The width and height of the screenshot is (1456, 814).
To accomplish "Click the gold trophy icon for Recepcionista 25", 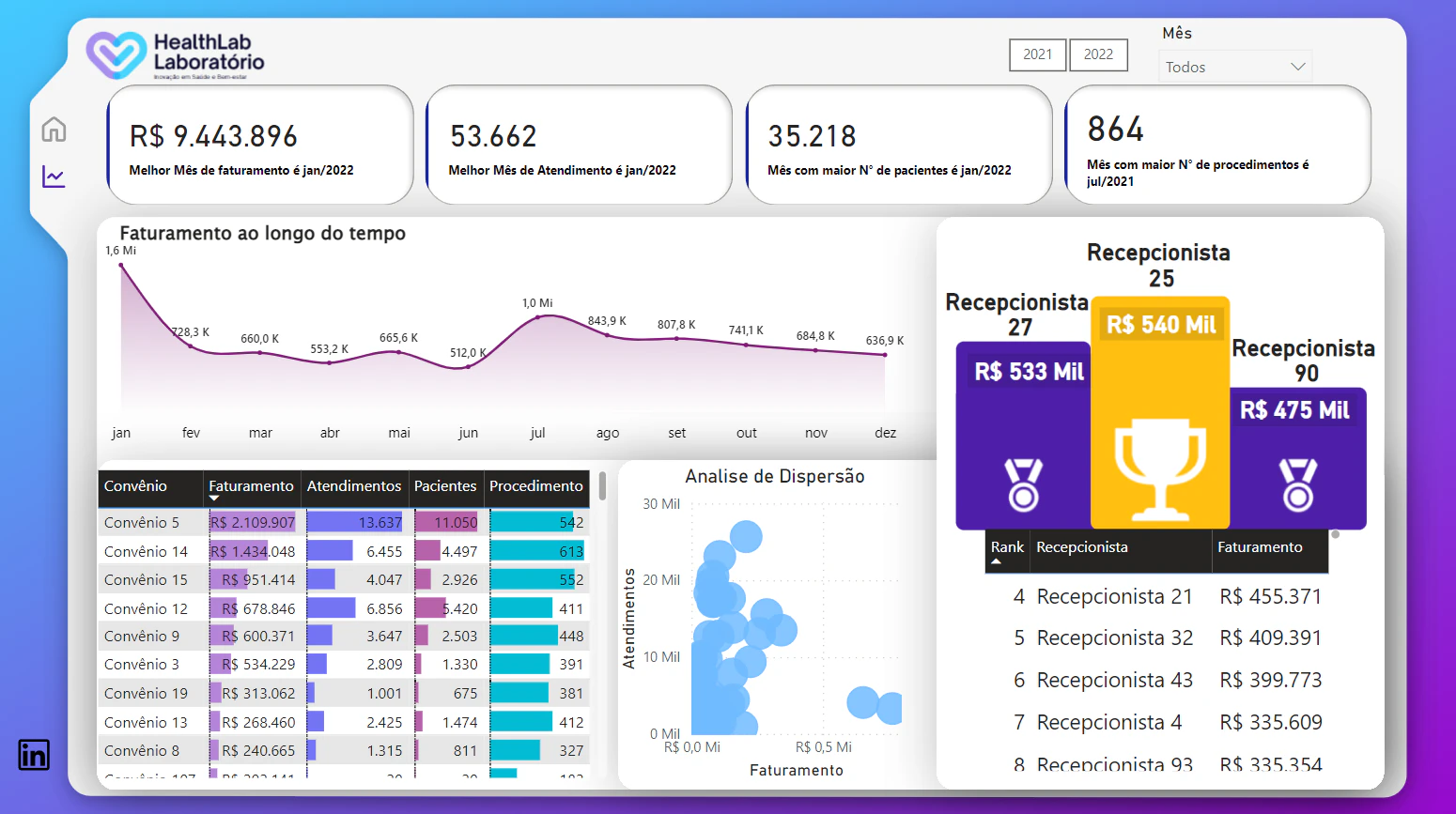I will pyautogui.click(x=1160, y=469).
